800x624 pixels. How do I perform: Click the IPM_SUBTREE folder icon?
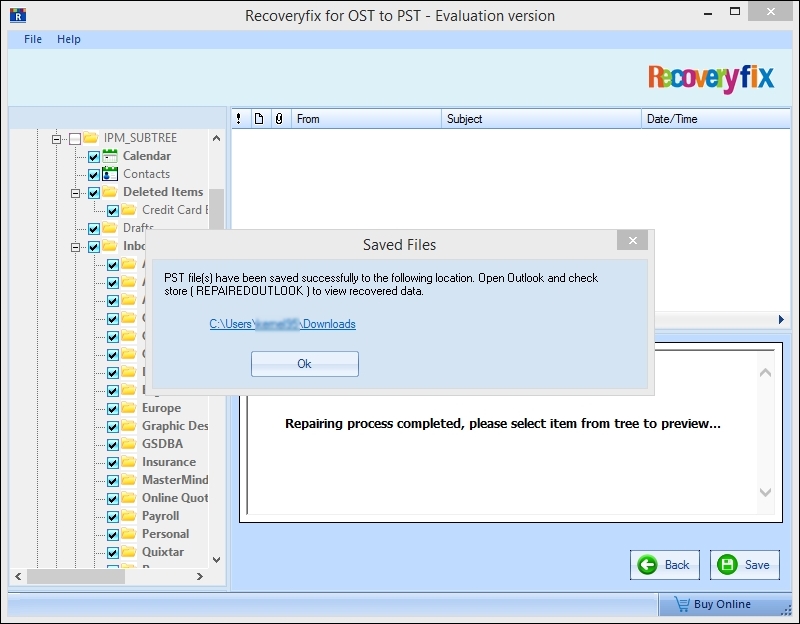[x=91, y=138]
